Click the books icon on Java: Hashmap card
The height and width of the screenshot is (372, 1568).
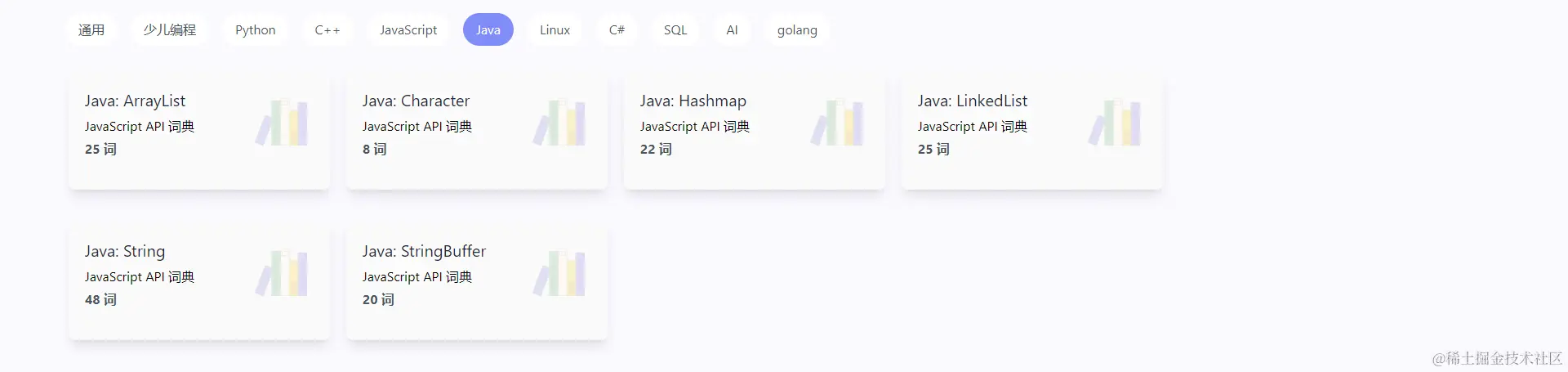[x=837, y=123]
